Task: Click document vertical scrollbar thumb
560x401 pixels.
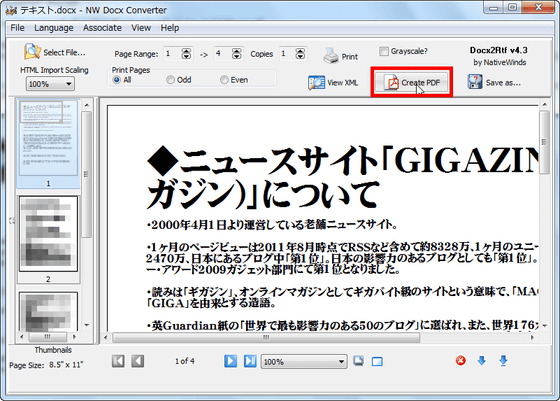Action: 544,142
